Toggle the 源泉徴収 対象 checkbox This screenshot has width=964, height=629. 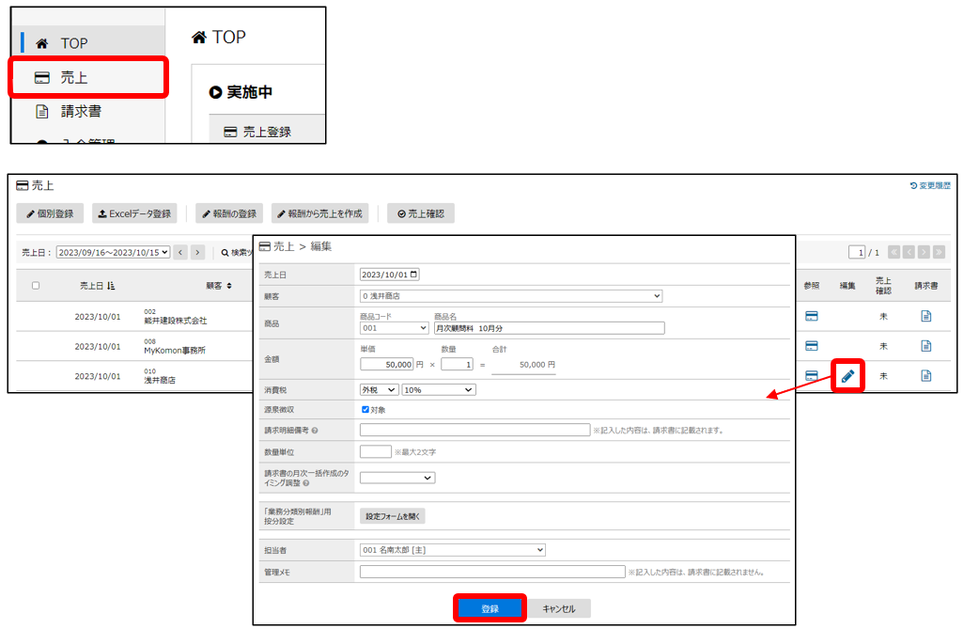pyautogui.click(x=365, y=409)
